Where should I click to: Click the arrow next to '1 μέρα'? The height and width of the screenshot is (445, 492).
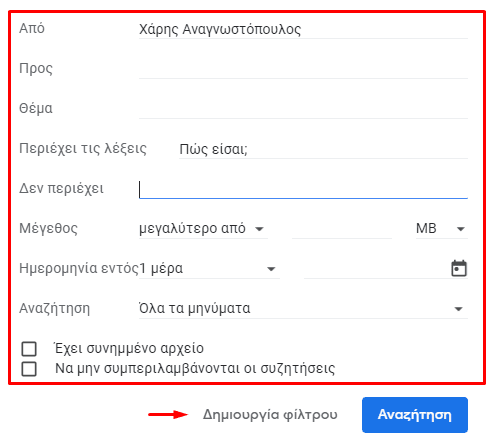(x=271, y=269)
